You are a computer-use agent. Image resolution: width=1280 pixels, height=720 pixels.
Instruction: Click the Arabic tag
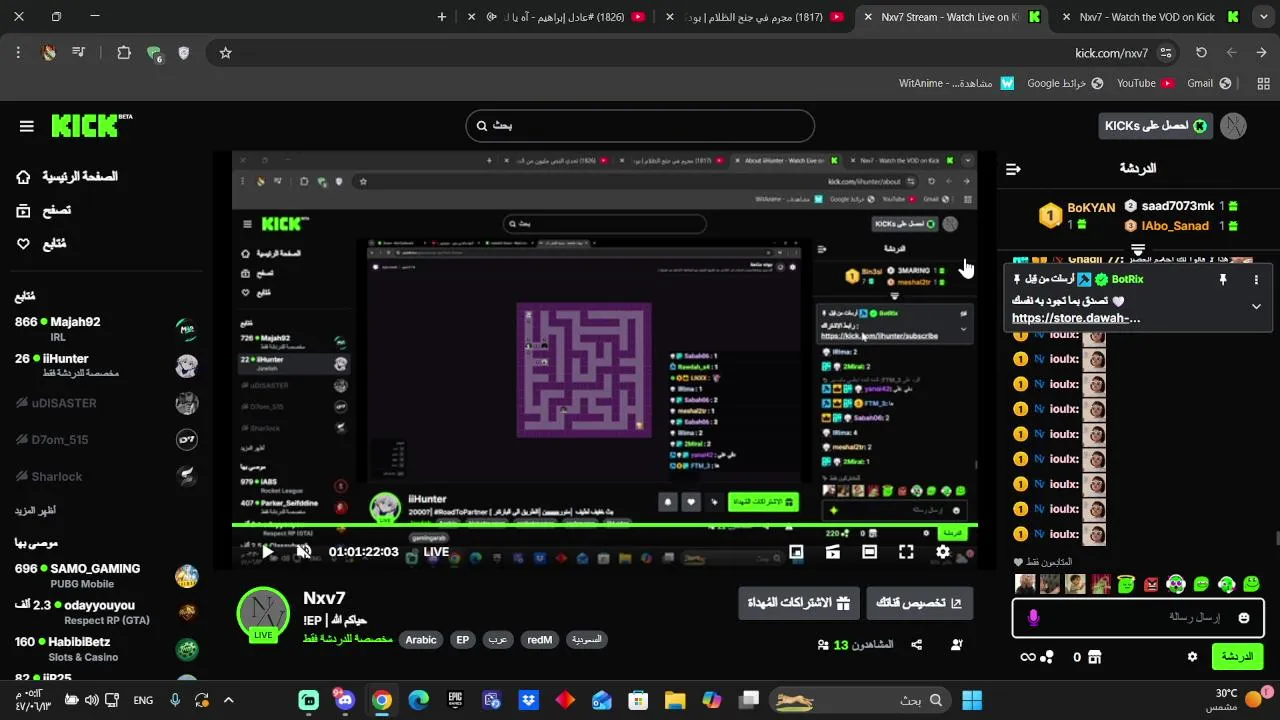pyautogui.click(x=421, y=640)
